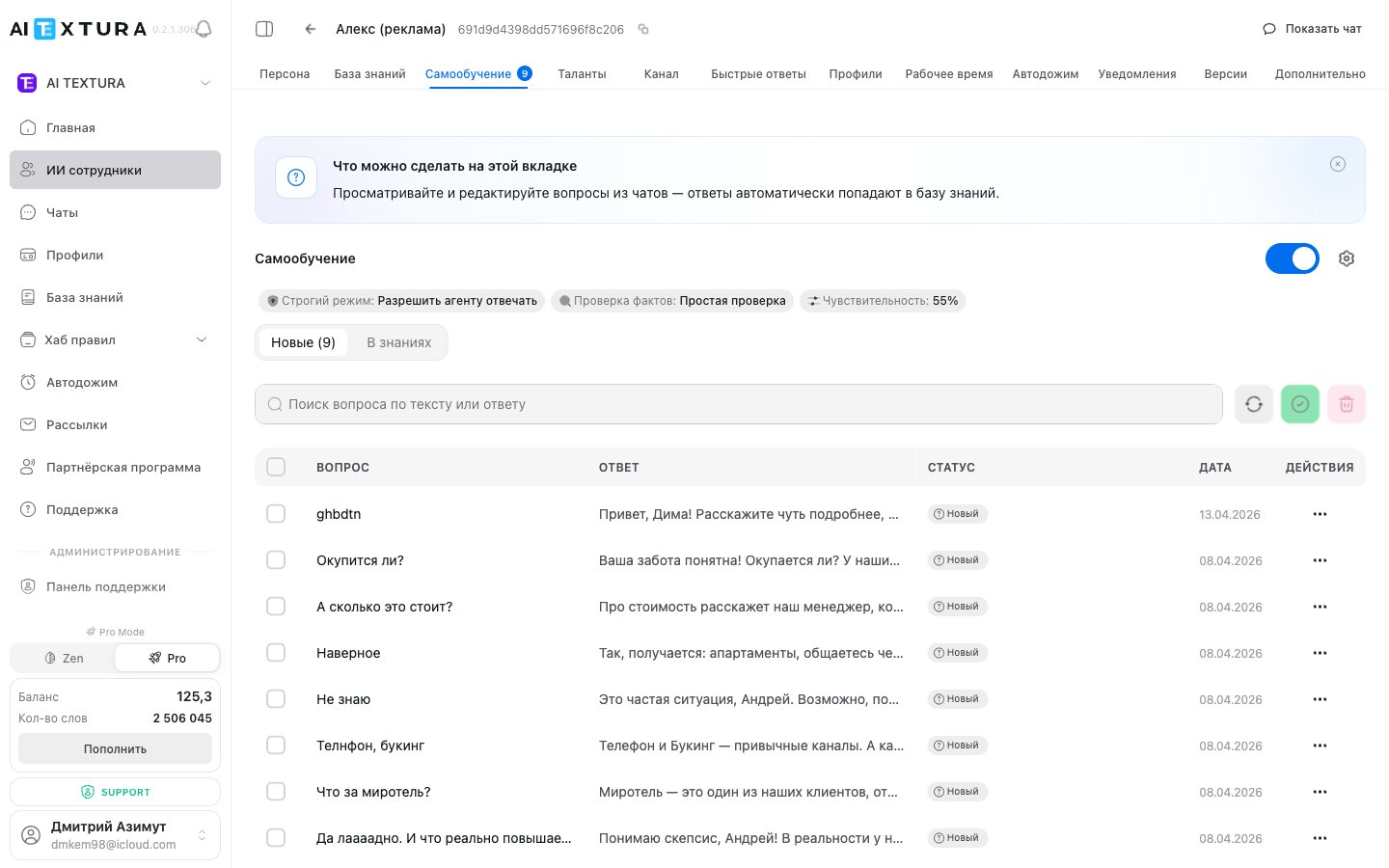Open Чаты in the sidebar
Image resolution: width=1389 pixels, height=868 pixels.
tap(115, 212)
